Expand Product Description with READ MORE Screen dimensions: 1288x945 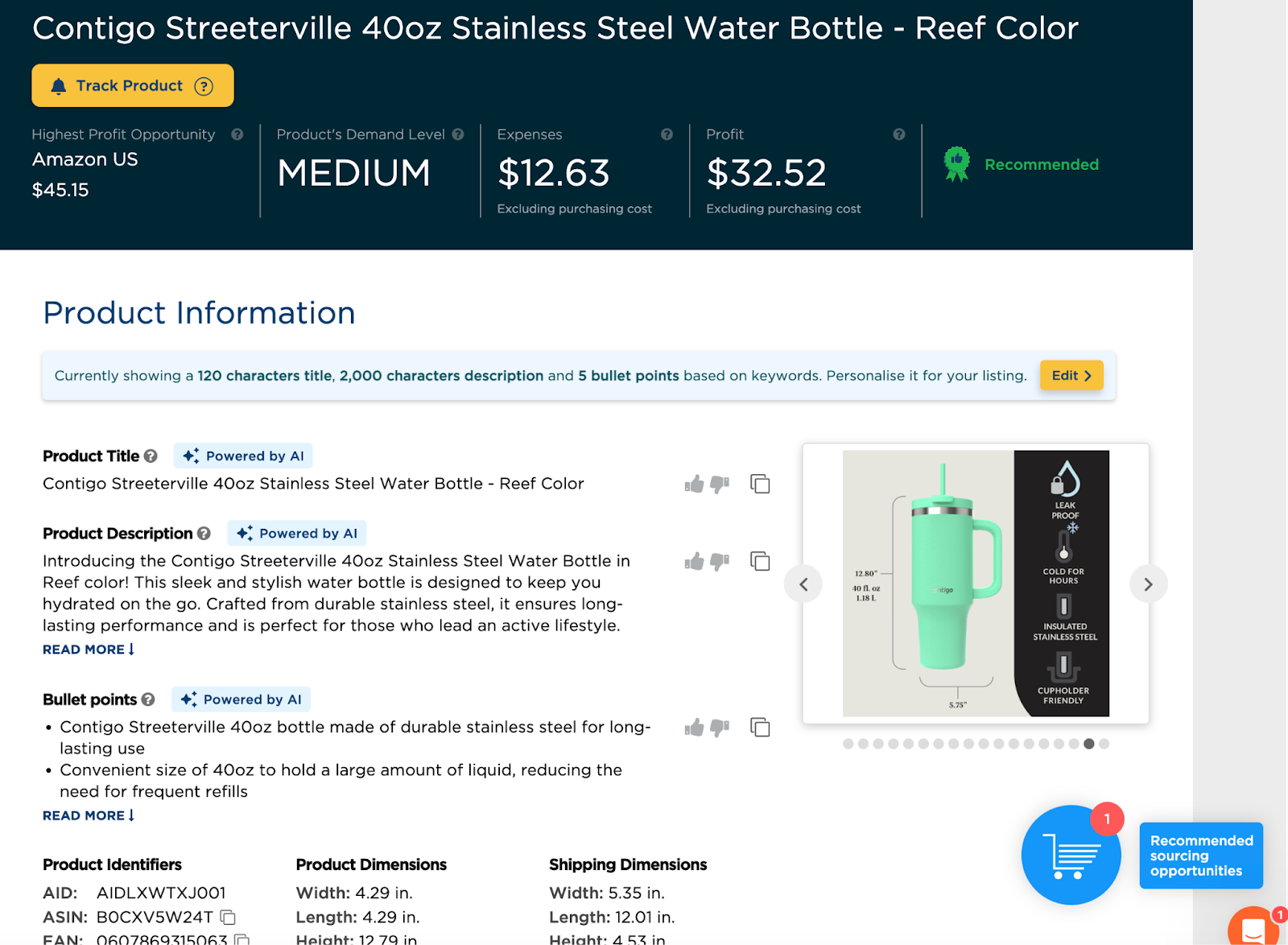pos(89,650)
